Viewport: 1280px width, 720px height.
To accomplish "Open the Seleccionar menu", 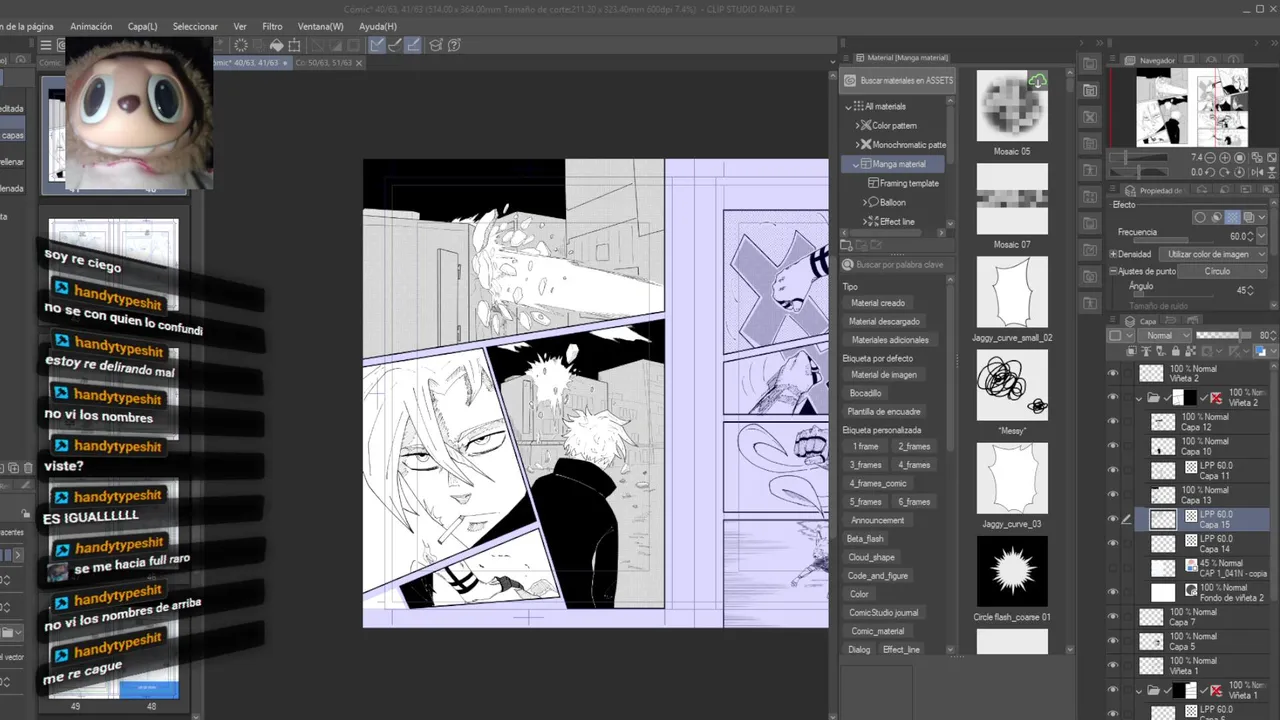I will tap(195, 26).
